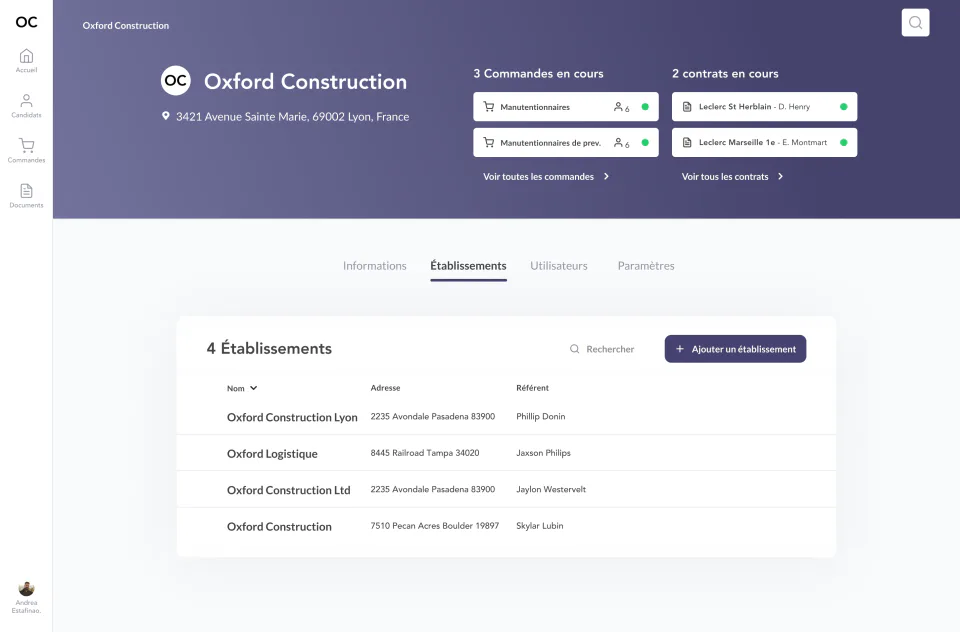Open the Paramètres tab

(x=646, y=266)
